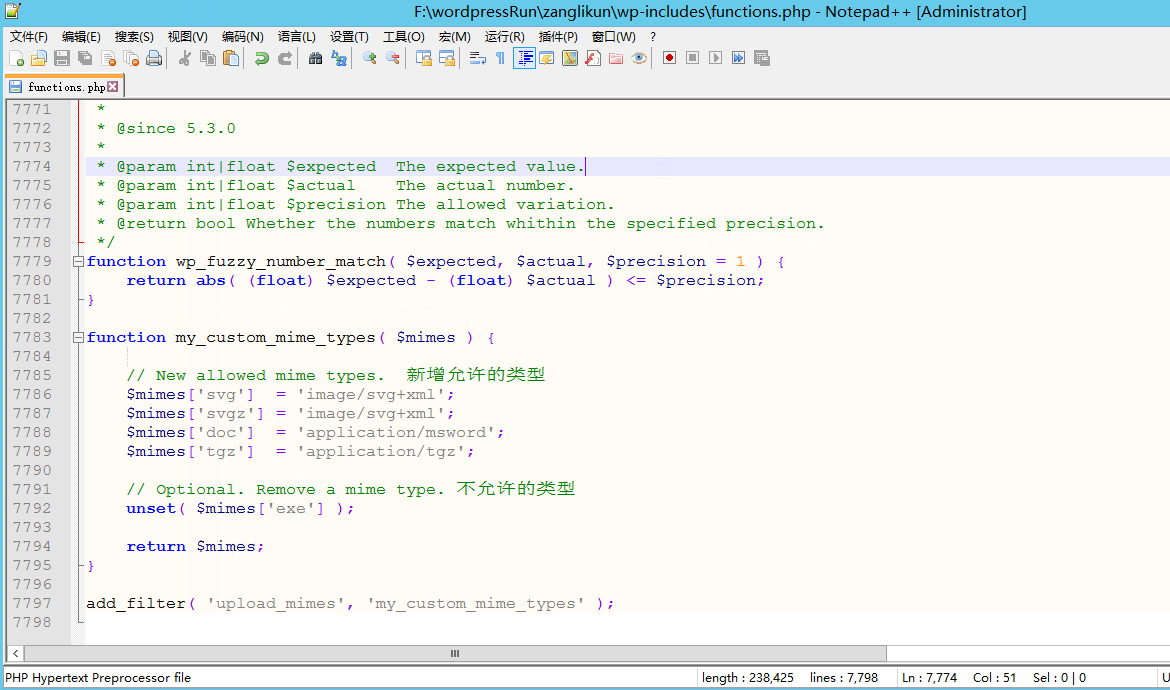Click the New file toolbar icon
Screen dimensions: 1170x690
coord(16,58)
